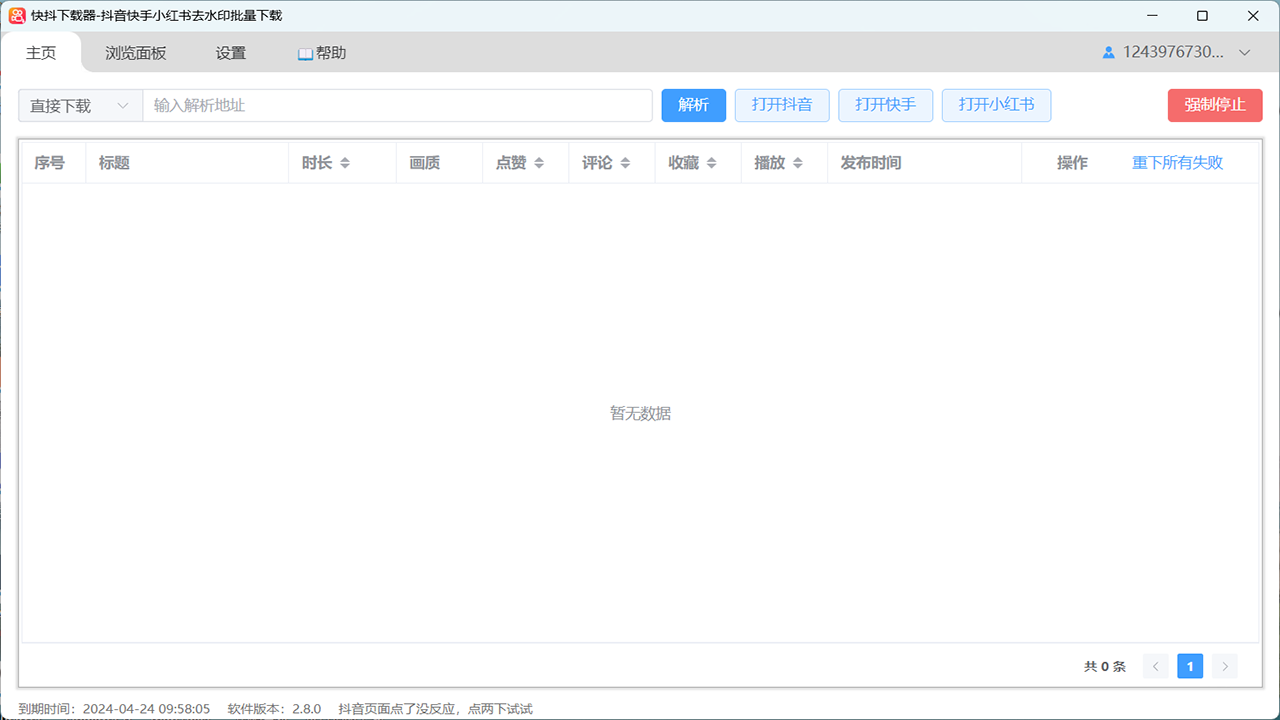Click the page 1 pagination button
The image size is (1280, 720).
1190,666
